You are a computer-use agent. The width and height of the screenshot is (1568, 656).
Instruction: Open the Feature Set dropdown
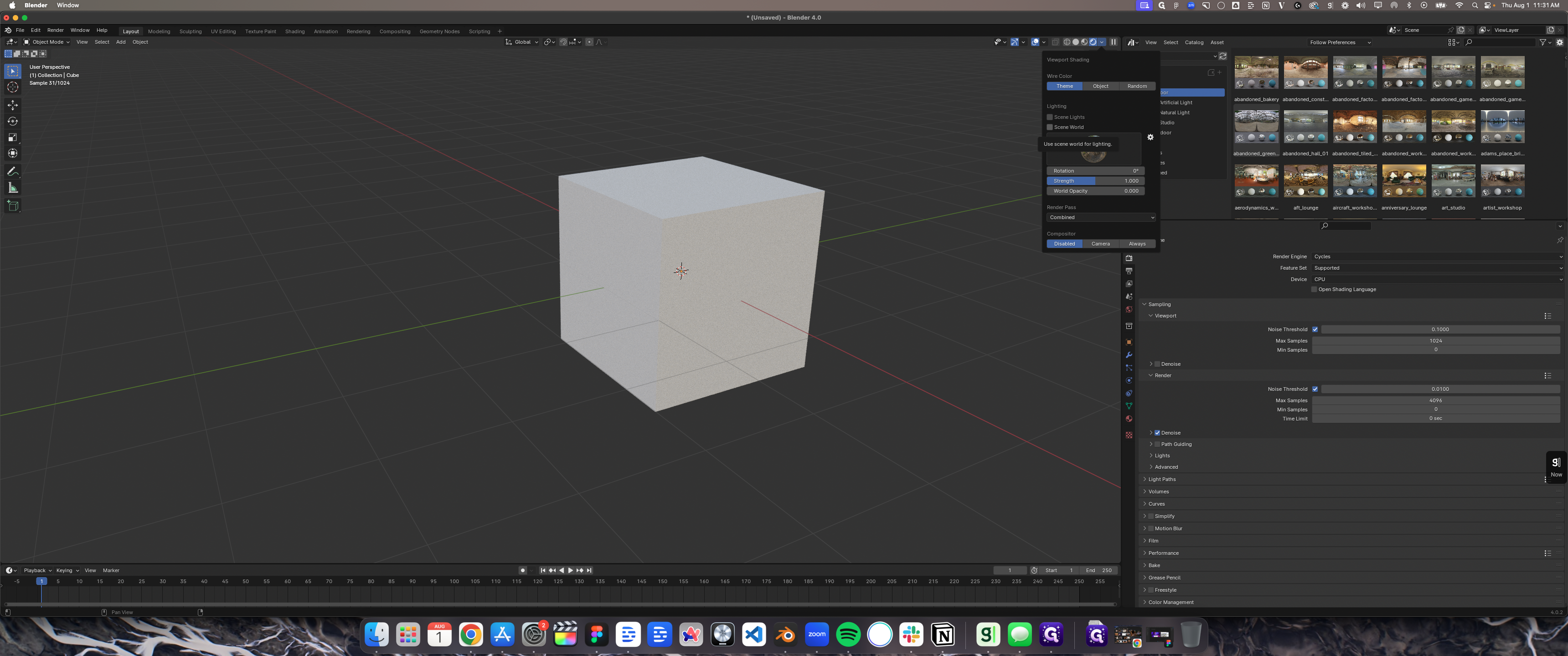[1437, 268]
